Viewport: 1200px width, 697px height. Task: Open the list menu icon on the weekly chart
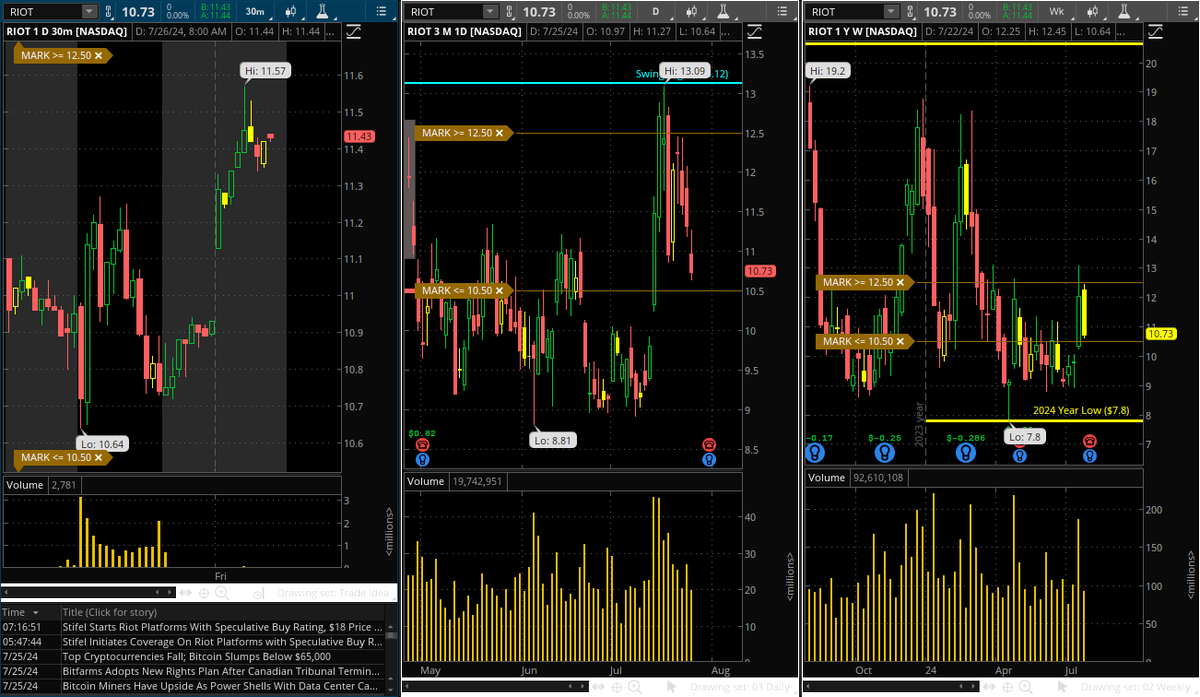click(x=1185, y=12)
